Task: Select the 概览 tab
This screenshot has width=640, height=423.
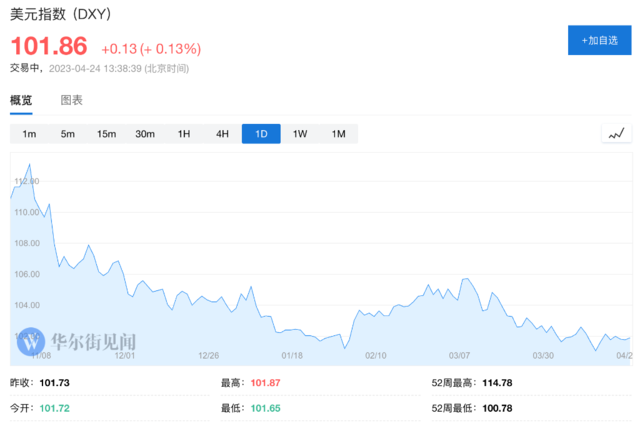Action: coord(21,100)
